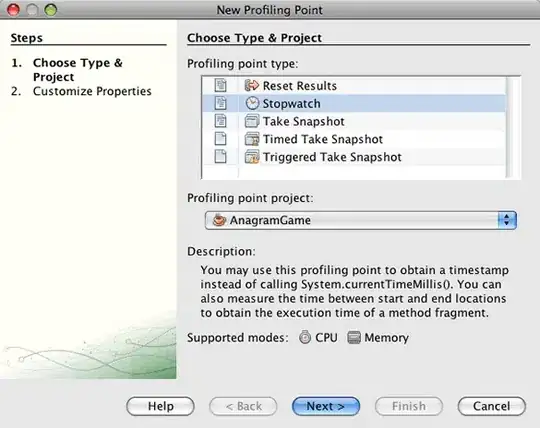The image size is (540, 428).
Task: Click the Cancel button
Action: (491, 406)
